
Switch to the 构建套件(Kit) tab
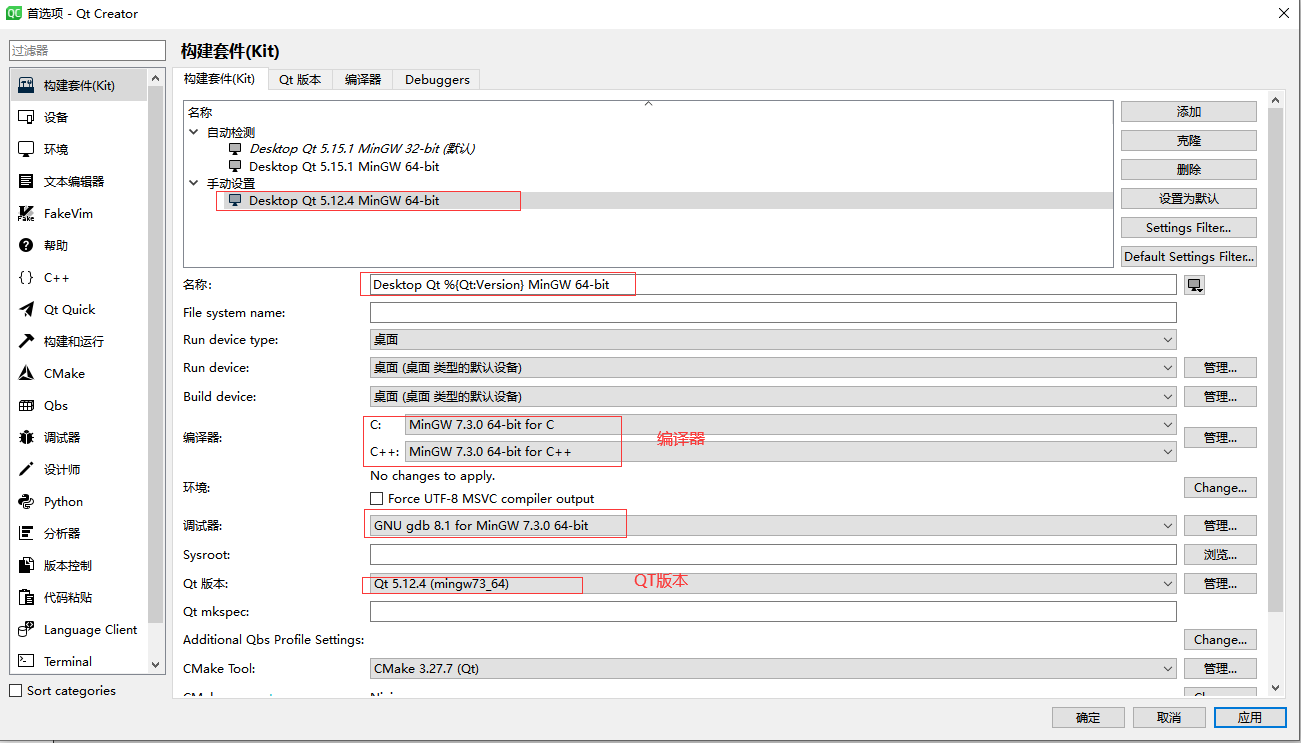(219, 79)
